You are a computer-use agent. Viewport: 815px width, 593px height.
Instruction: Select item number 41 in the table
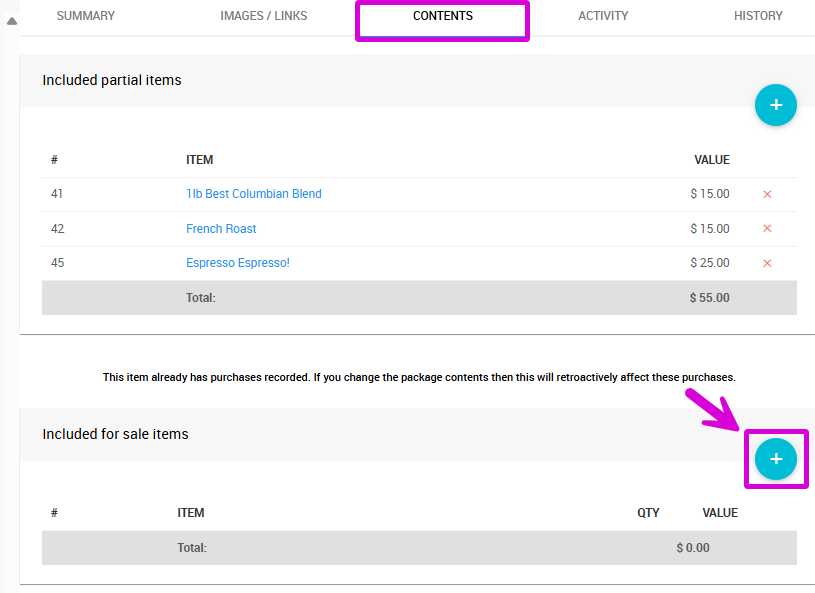57,194
